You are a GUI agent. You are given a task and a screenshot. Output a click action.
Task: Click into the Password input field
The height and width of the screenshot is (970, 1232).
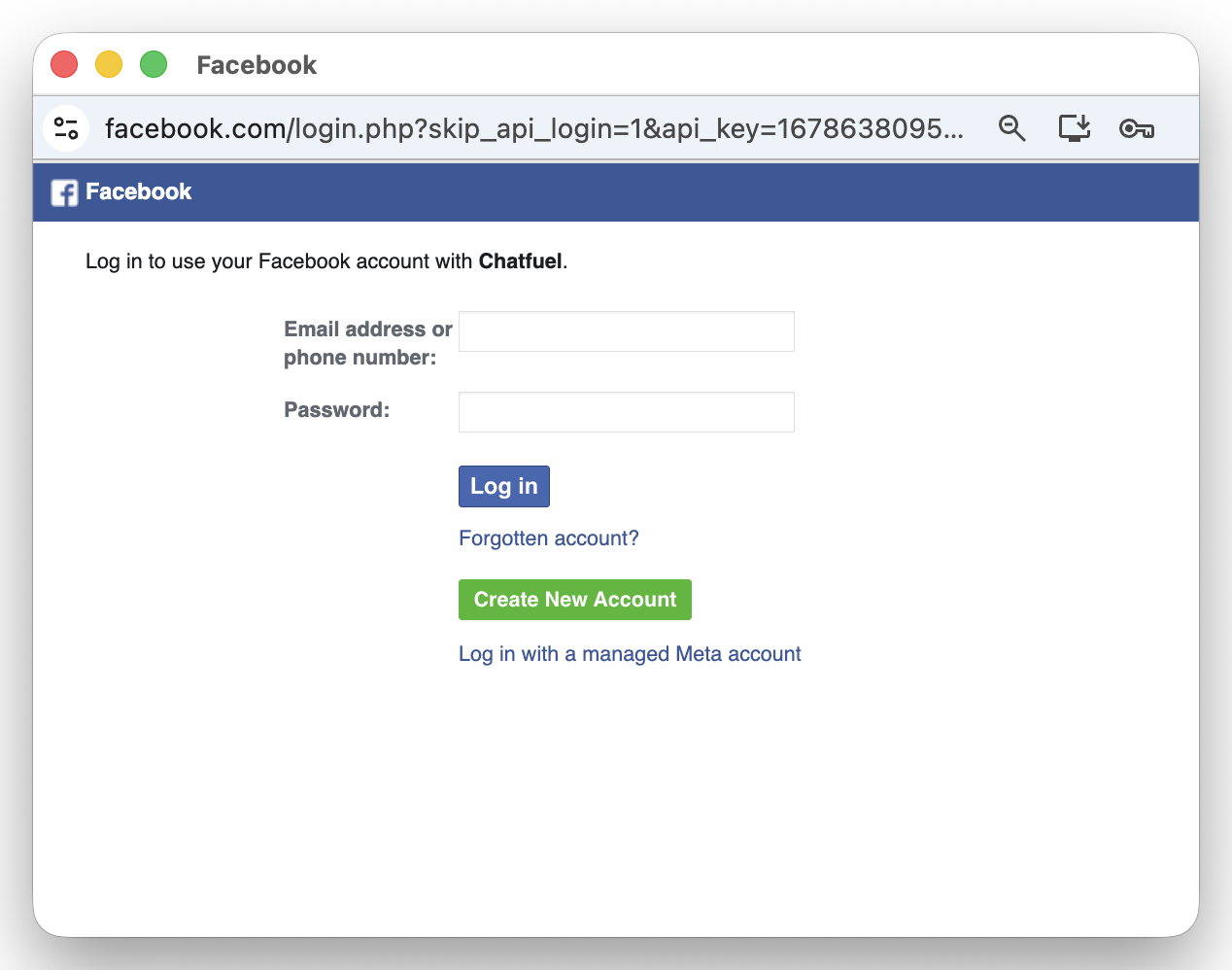(x=626, y=412)
